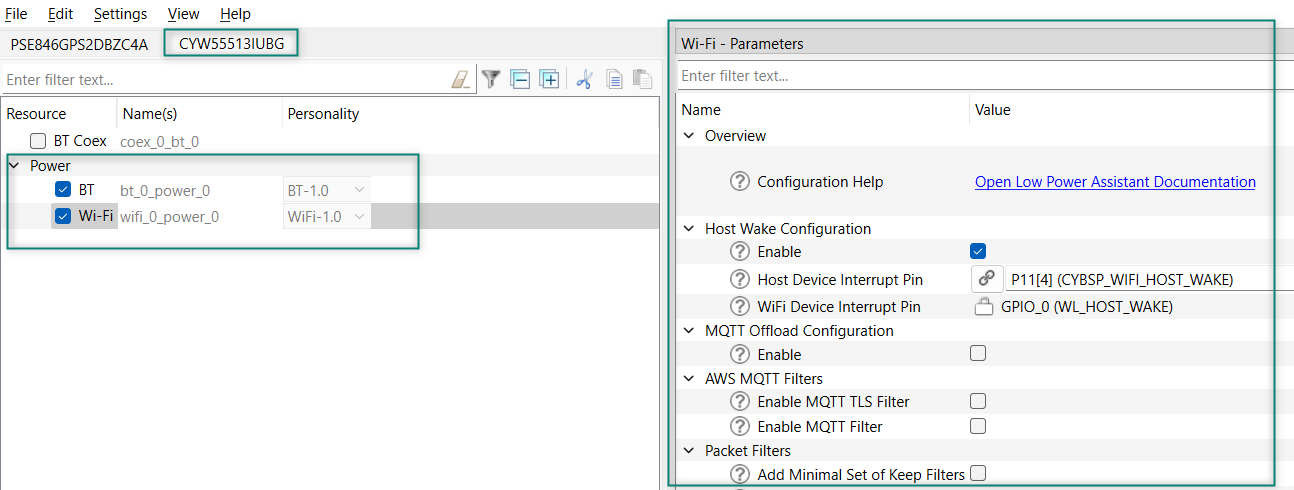The image size is (1294, 490).
Task: Click the funnel filter icon
Action: (x=491, y=80)
